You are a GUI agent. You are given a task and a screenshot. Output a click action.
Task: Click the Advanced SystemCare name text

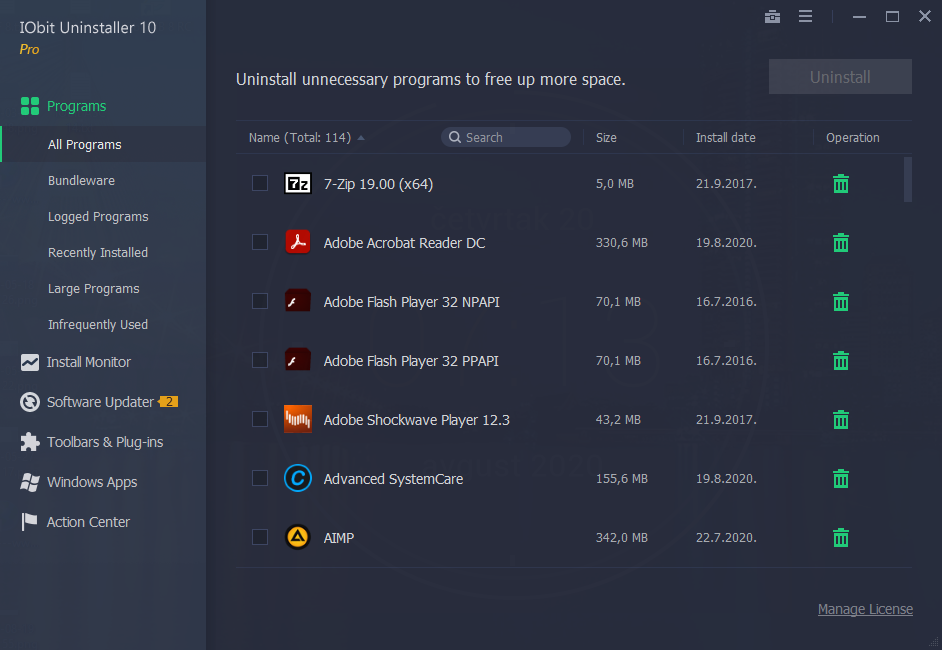point(393,479)
